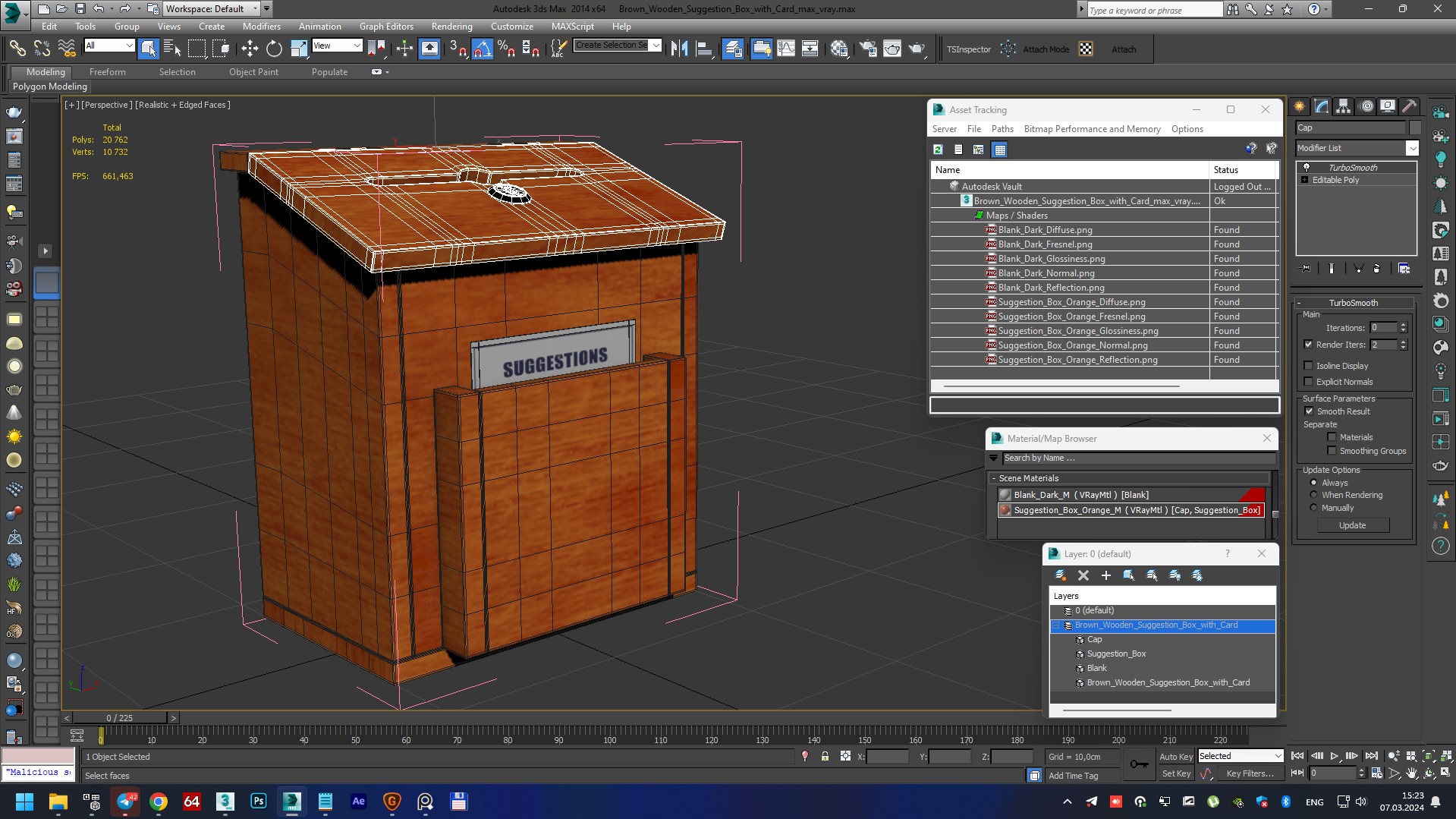This screenshot has width=1456, height=819.
Task: Select the Rotate tool in main toolbar
Action: click(x=274, y=49)
